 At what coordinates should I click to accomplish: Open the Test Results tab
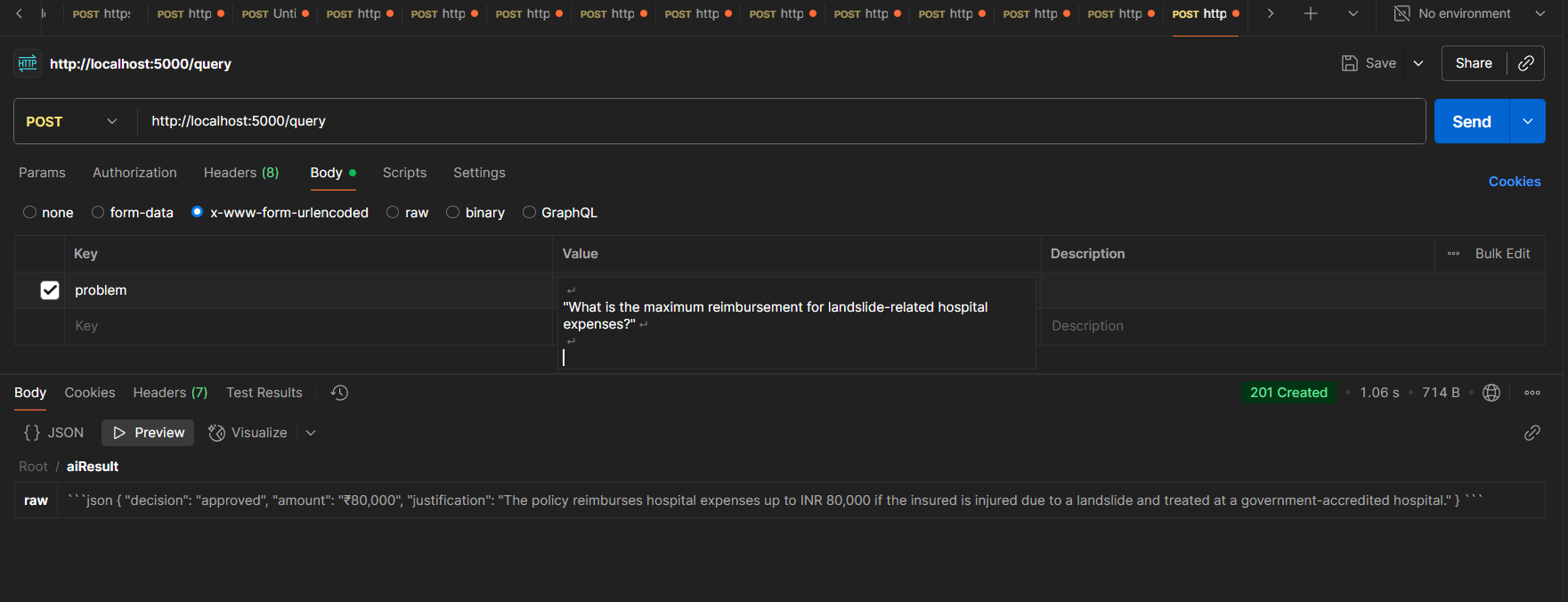click(x=264, y=393)
